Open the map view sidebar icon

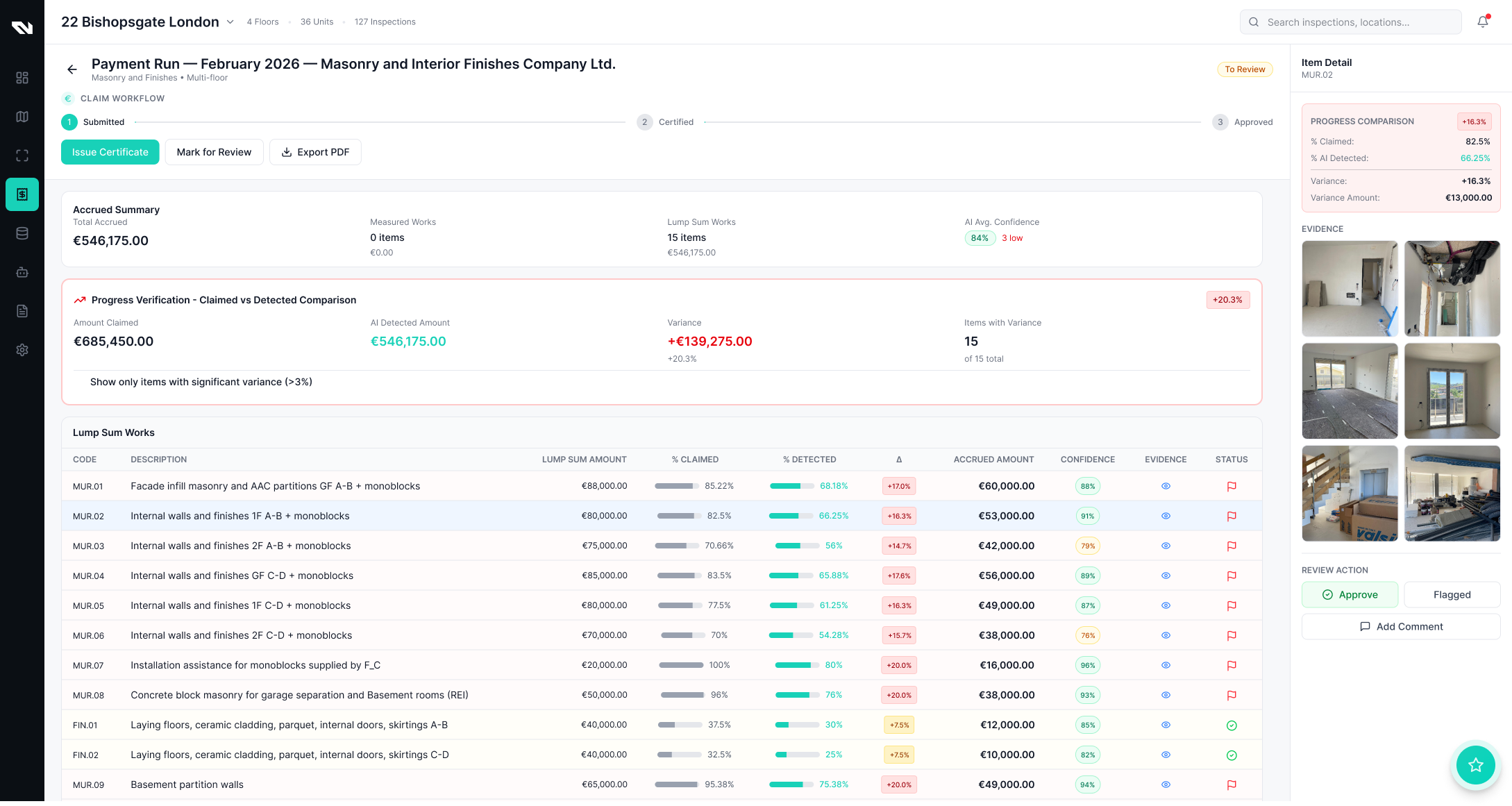[x=22, y=117]
